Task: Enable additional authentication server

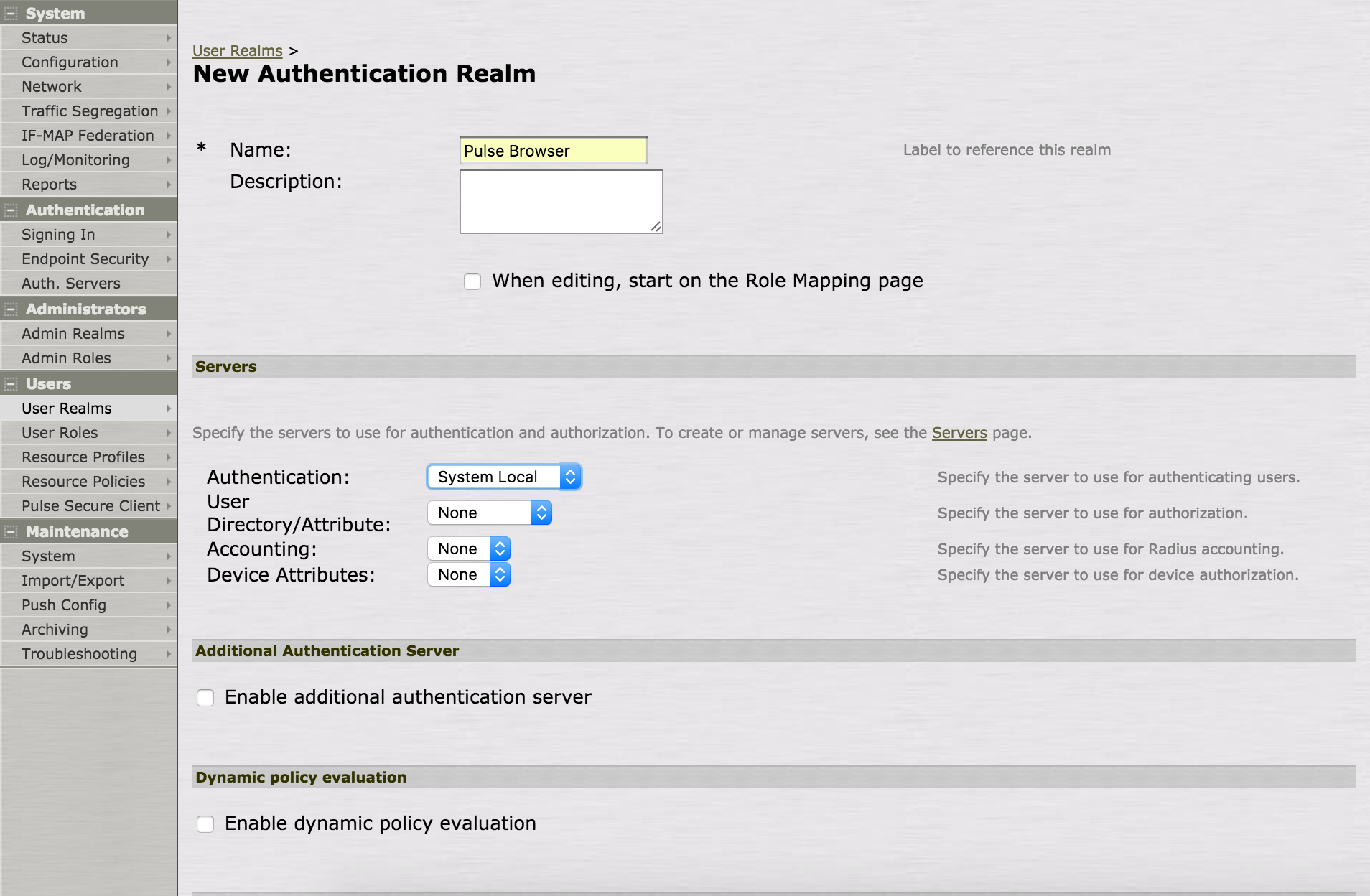Action: click(x=206, y=697)
